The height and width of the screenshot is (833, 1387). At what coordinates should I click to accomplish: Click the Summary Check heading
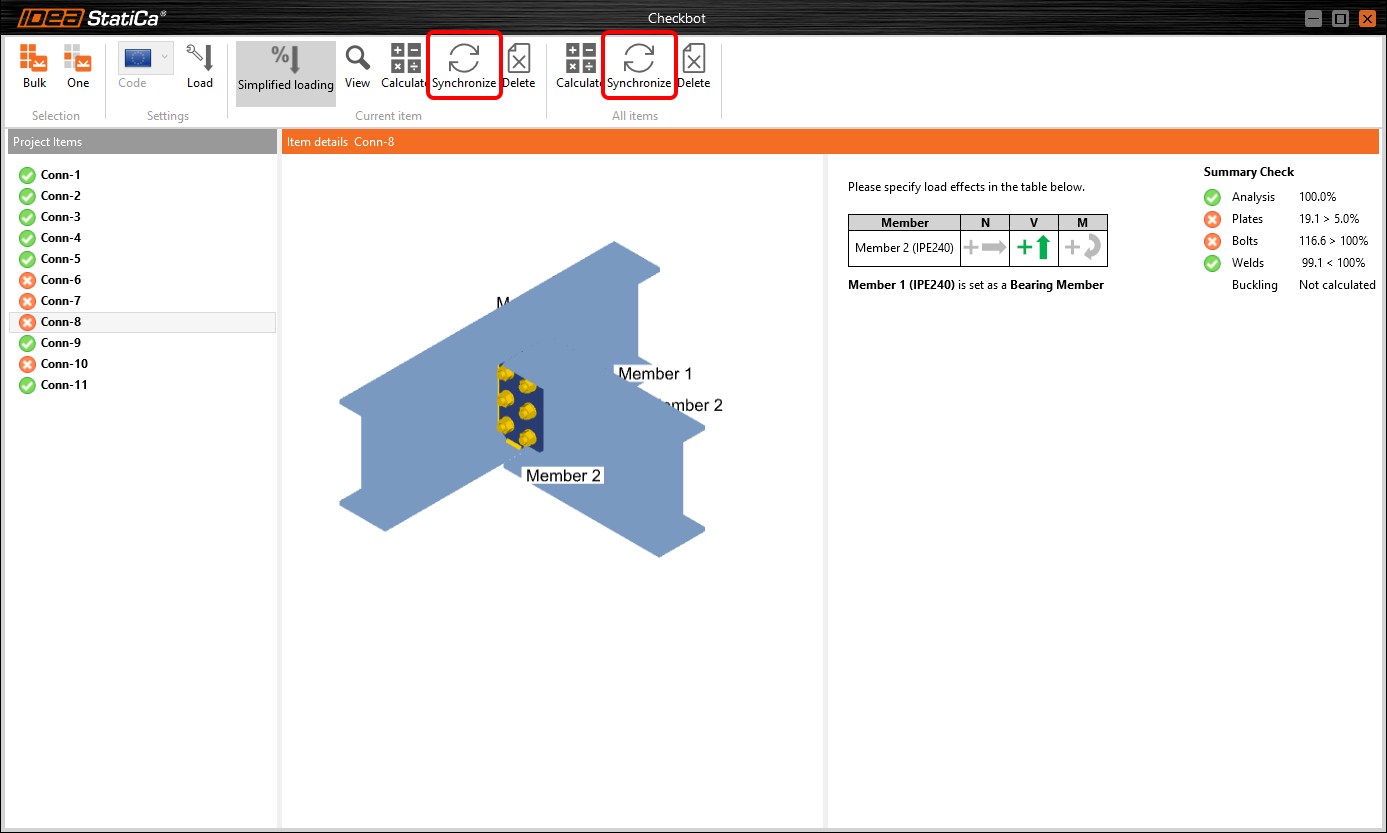pyautogui.click(x=1249, y=172)
